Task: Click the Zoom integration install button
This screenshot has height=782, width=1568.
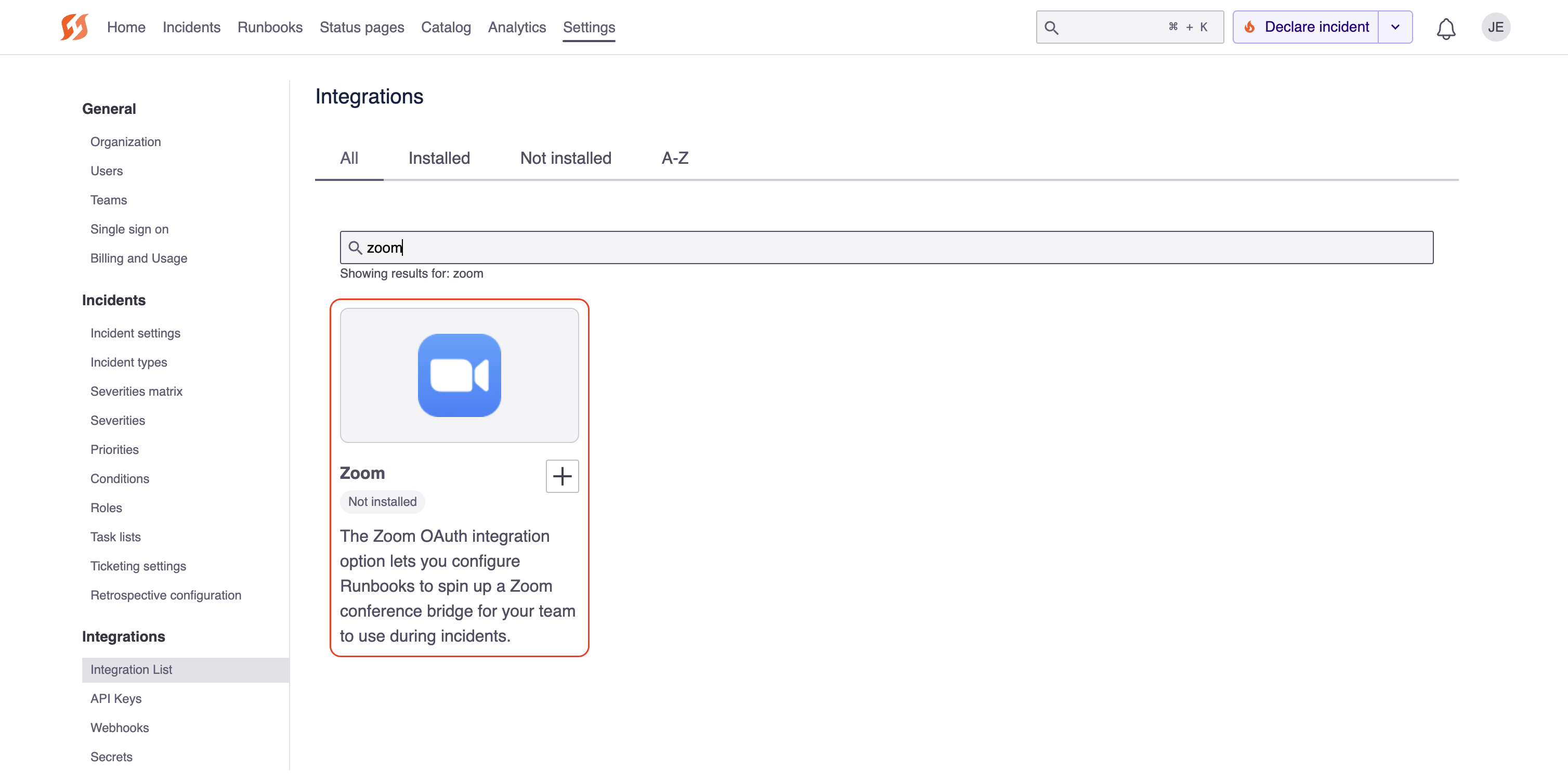Action: pyautogui.click(x=562, y=476)
